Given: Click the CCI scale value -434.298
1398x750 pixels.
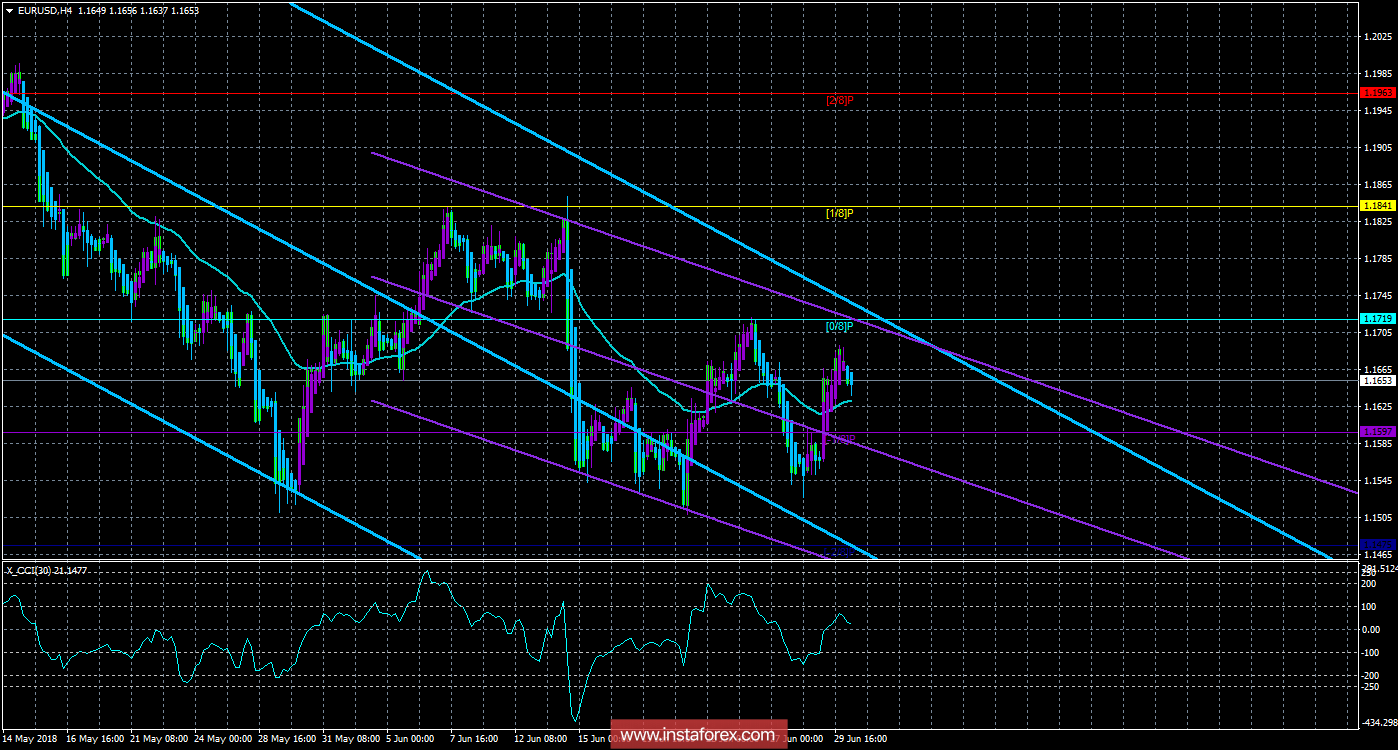Looking at the screenshot, I should click(x=1379, y=722).
